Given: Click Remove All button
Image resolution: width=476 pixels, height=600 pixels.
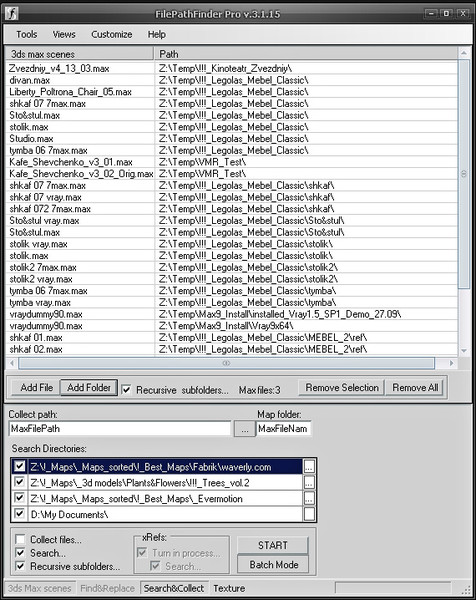Looking at the screenshot, I should [415, 388].
